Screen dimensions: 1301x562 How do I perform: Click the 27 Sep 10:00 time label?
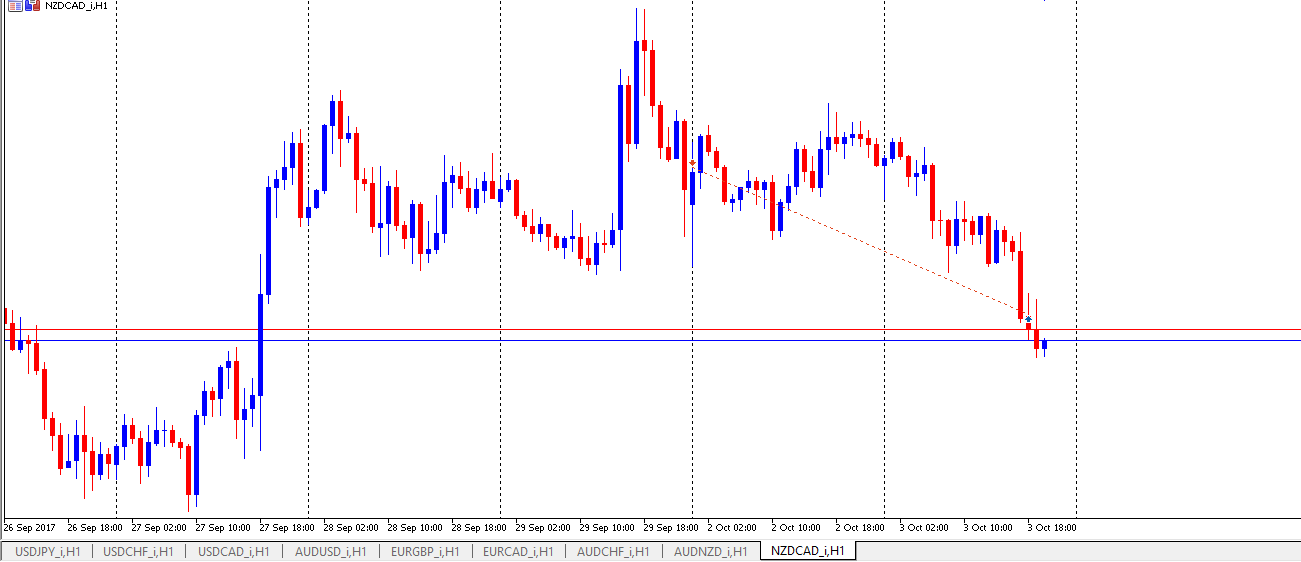223,526
